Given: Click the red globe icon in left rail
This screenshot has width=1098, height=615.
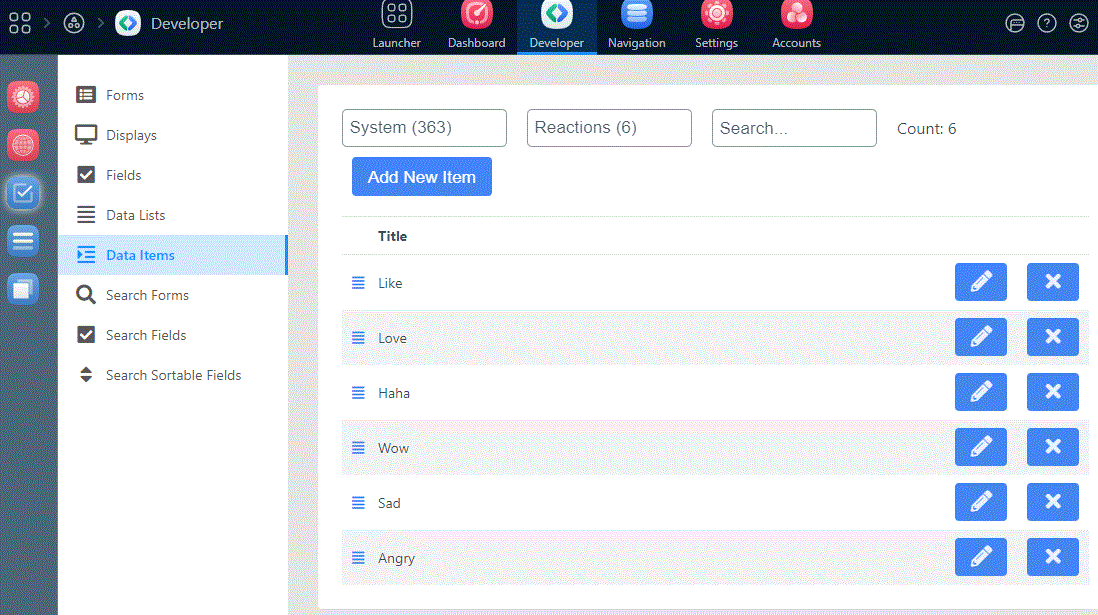Looking at the screenshot, I should tap(23, 145).
